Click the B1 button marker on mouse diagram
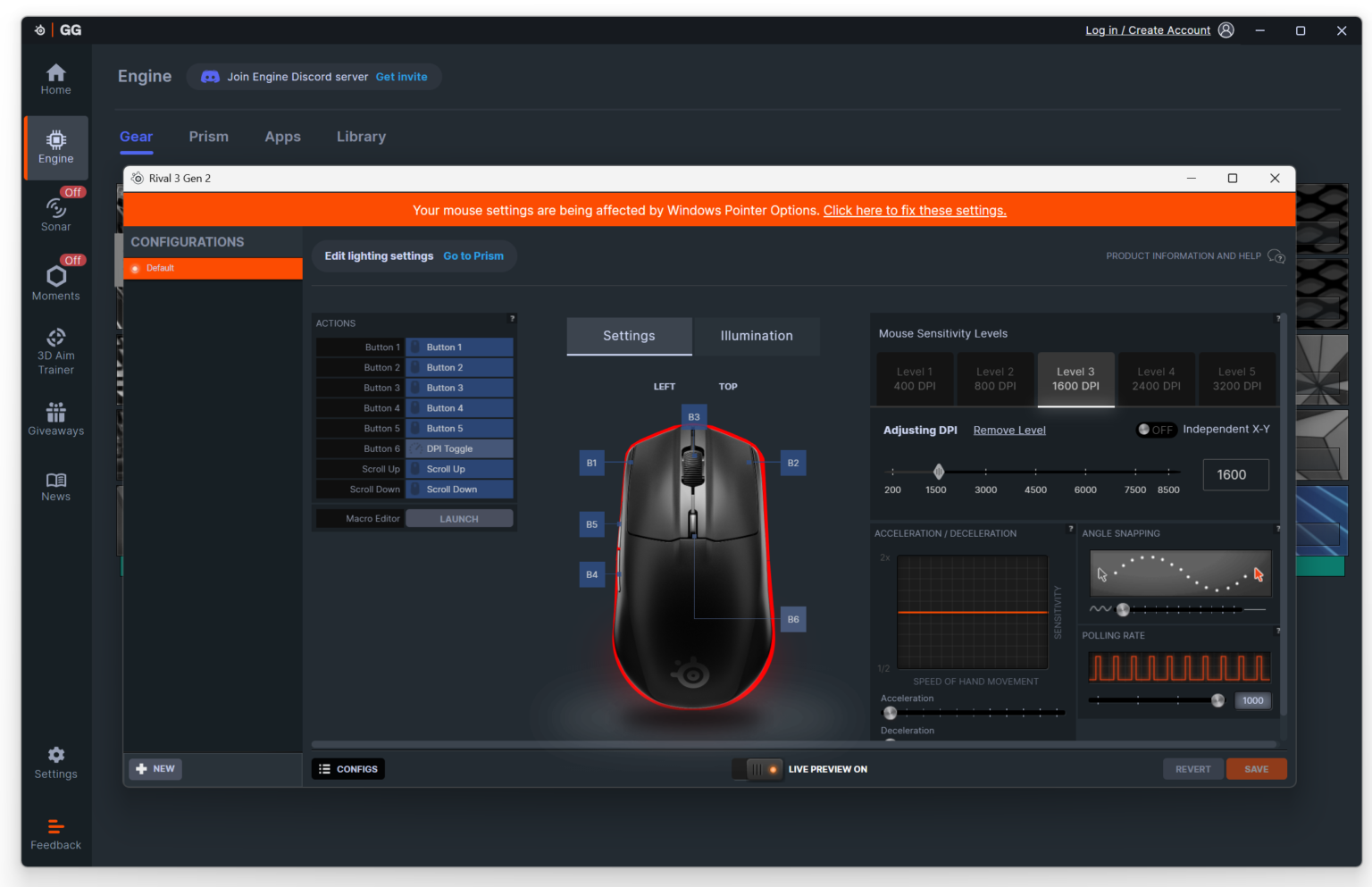Screen dimensions: 1372x887 [591, 463]
